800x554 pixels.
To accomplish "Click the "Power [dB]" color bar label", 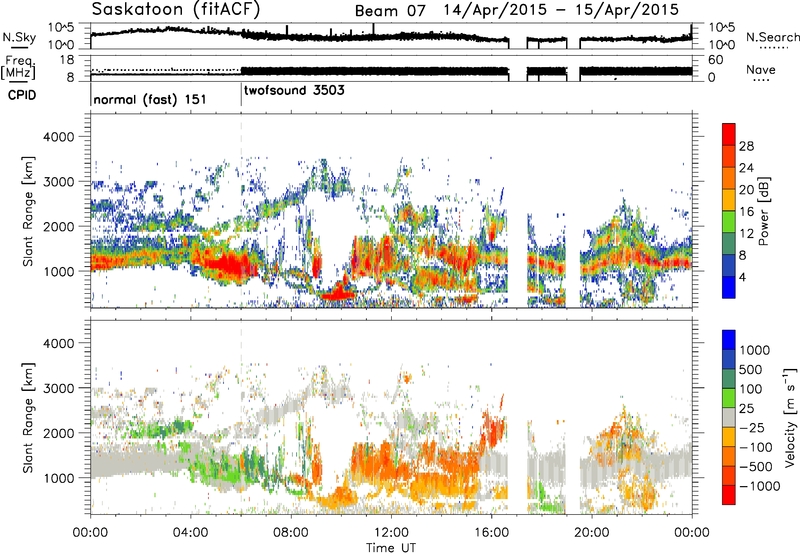I will (x=763, y=211).
